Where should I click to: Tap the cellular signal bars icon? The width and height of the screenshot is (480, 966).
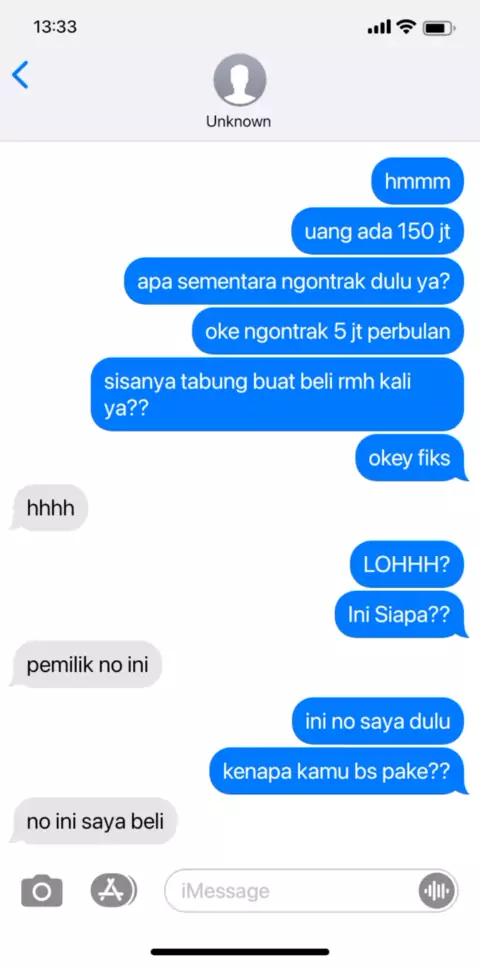(379, 28)
